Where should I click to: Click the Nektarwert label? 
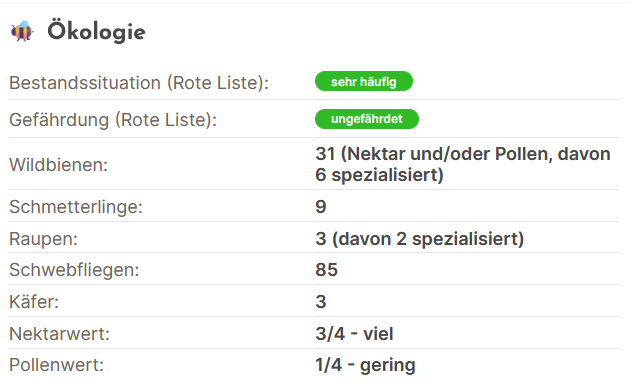coord(60,334)
